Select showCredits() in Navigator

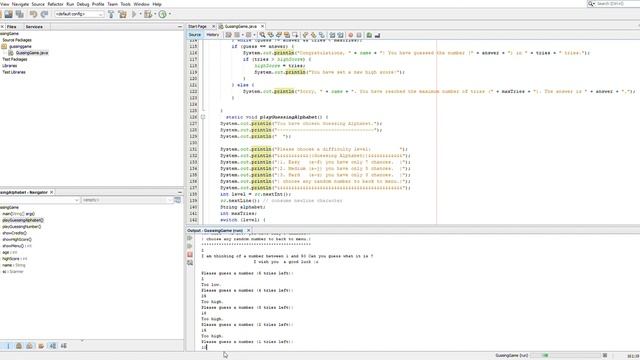14,233
